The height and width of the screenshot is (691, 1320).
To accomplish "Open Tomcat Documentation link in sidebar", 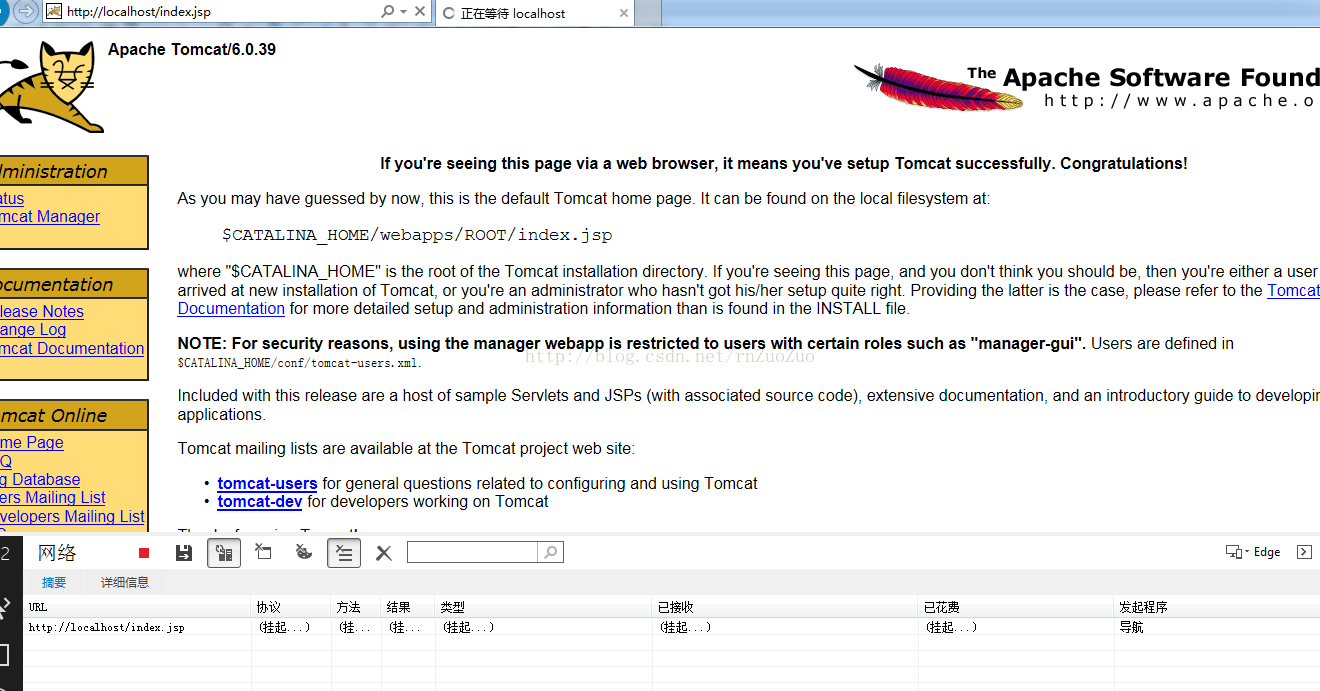I will [x=72, y=348].
